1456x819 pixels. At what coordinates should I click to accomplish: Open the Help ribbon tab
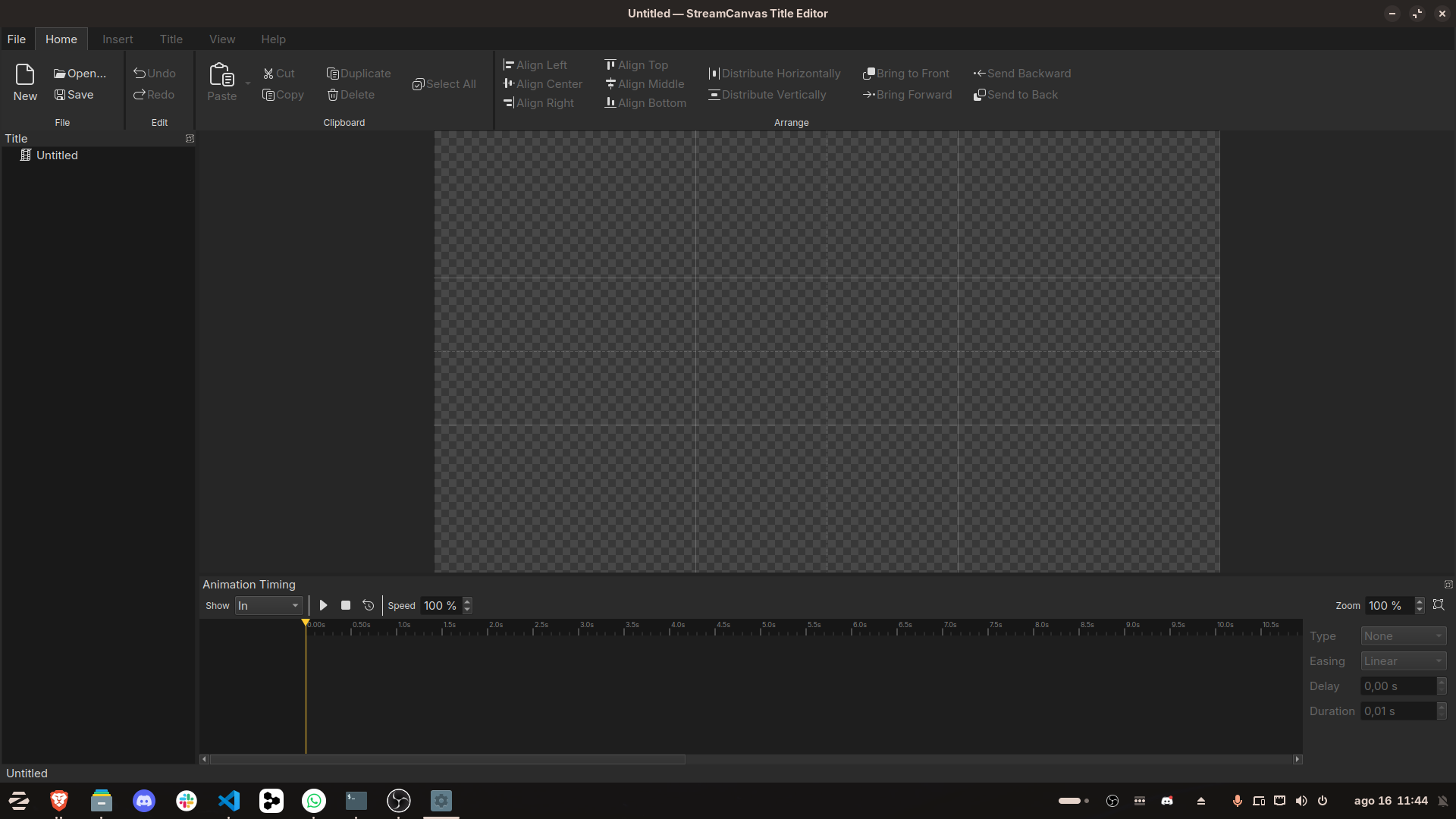[274, 39]
